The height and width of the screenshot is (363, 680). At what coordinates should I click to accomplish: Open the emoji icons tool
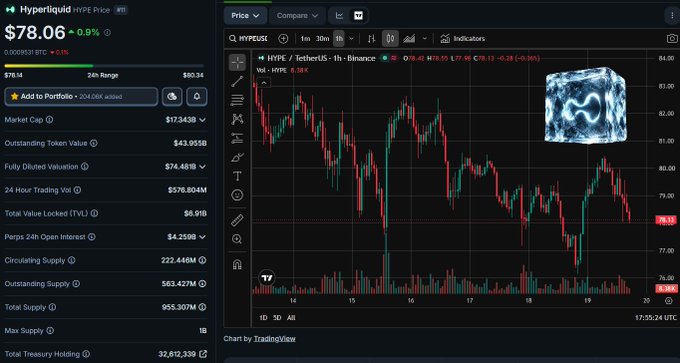coord(237,195)
